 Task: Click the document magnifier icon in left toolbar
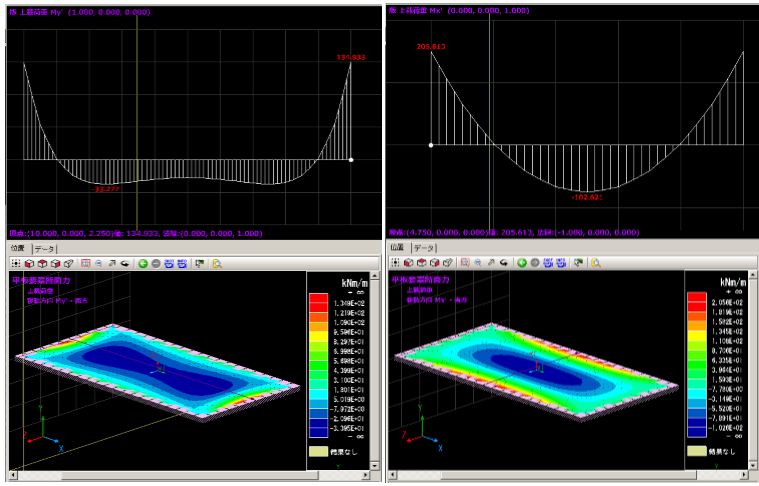click(217, 263)
